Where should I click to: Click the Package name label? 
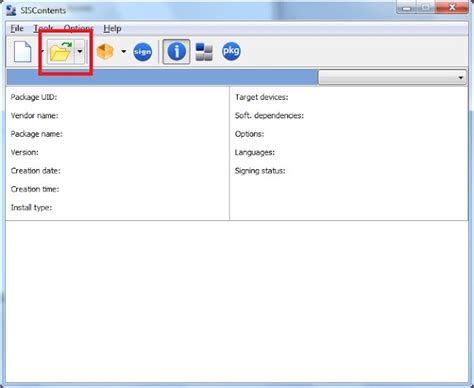pos(36,134)
